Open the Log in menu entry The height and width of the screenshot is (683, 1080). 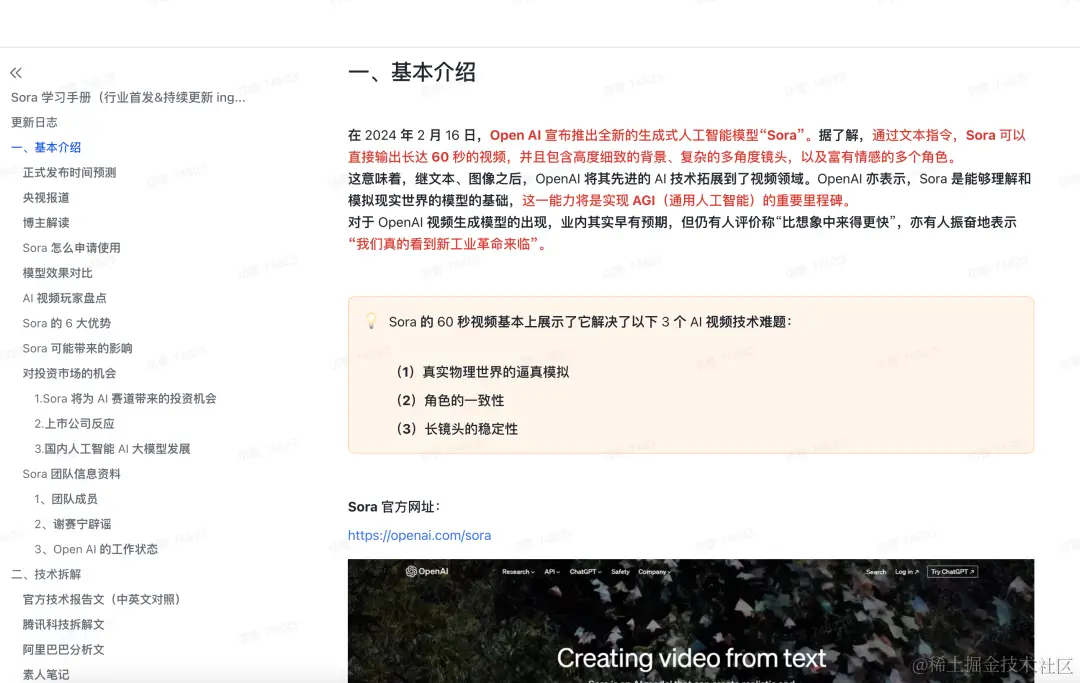[906, 572]
